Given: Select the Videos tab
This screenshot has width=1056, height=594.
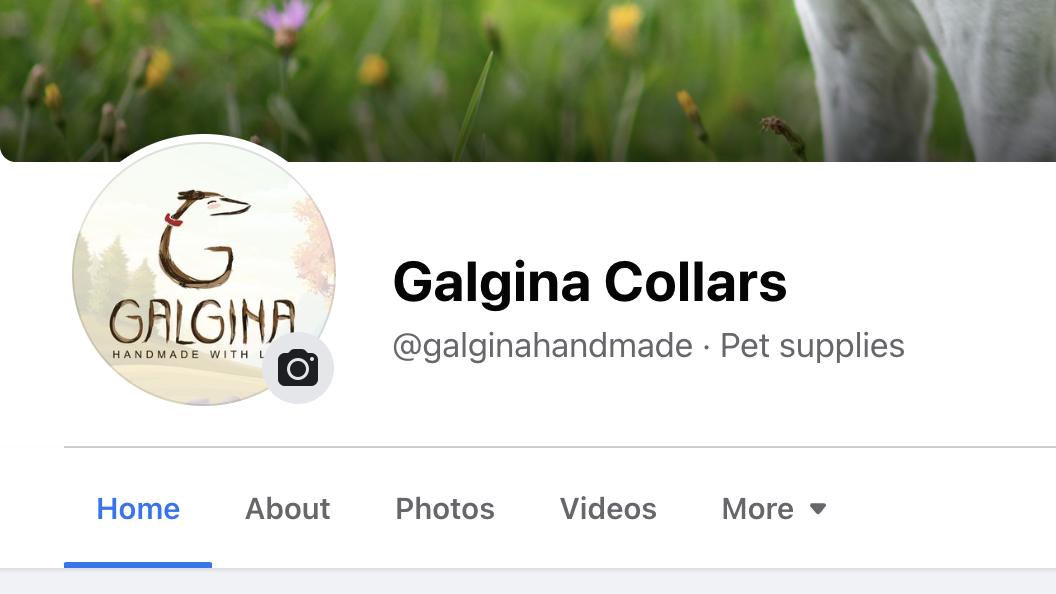Looking at the screenshot, I should point(608,509).
